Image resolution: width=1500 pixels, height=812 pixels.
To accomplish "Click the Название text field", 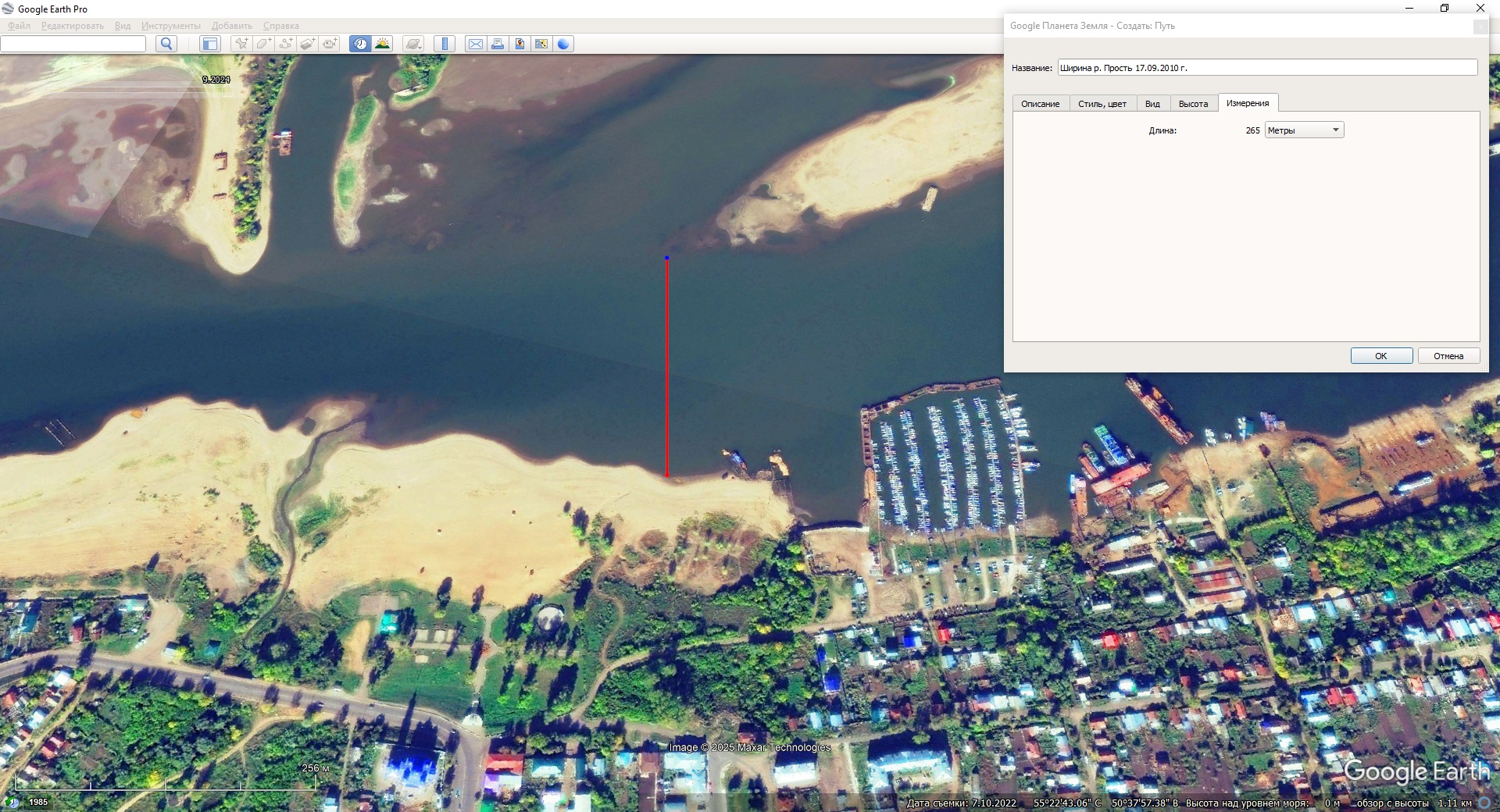I will tap(1266, 68).
